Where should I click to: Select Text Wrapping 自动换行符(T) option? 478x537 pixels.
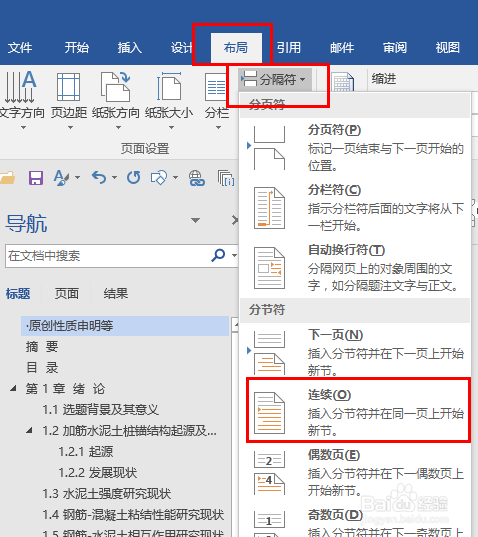pyautogui.click(x=355, y=268)
